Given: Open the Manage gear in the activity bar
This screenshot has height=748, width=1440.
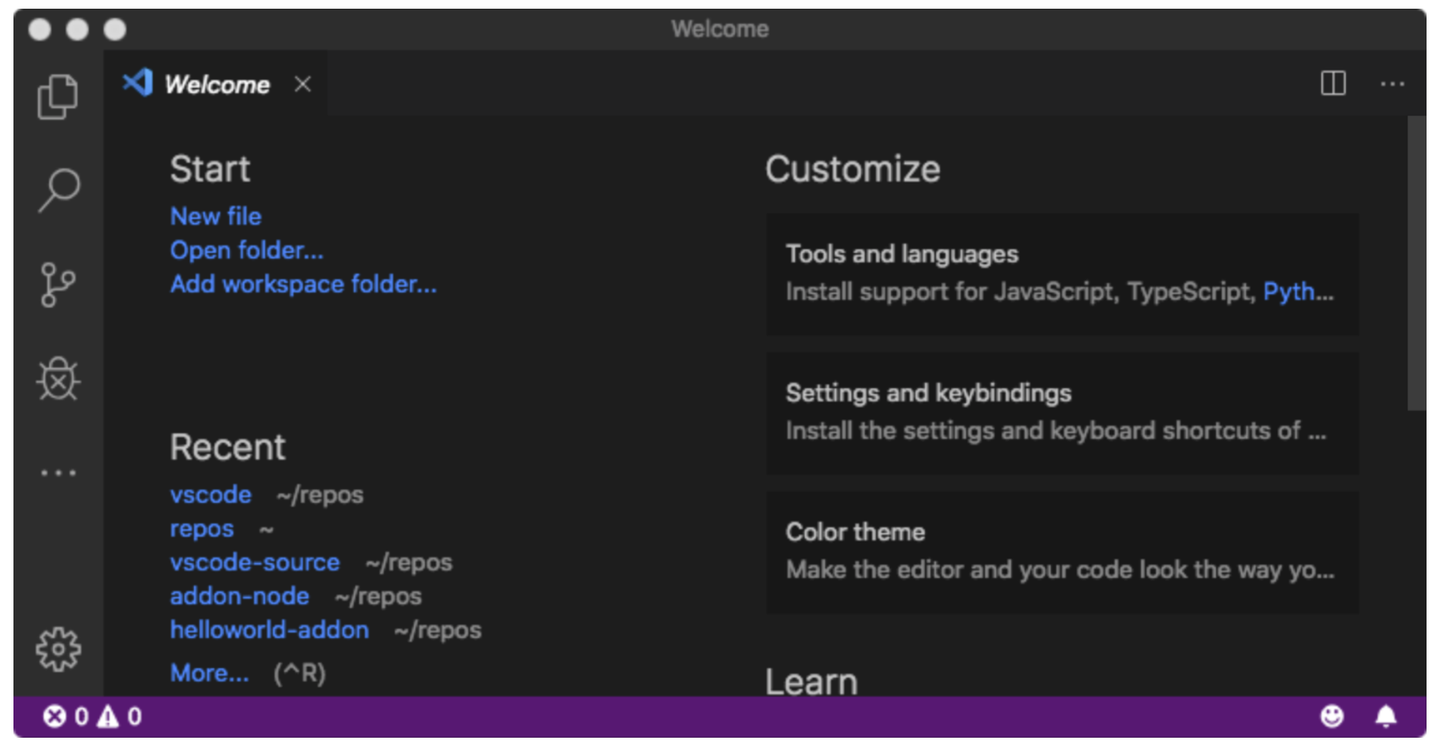Looking at the screenshot, I should (x=58, y=648).
